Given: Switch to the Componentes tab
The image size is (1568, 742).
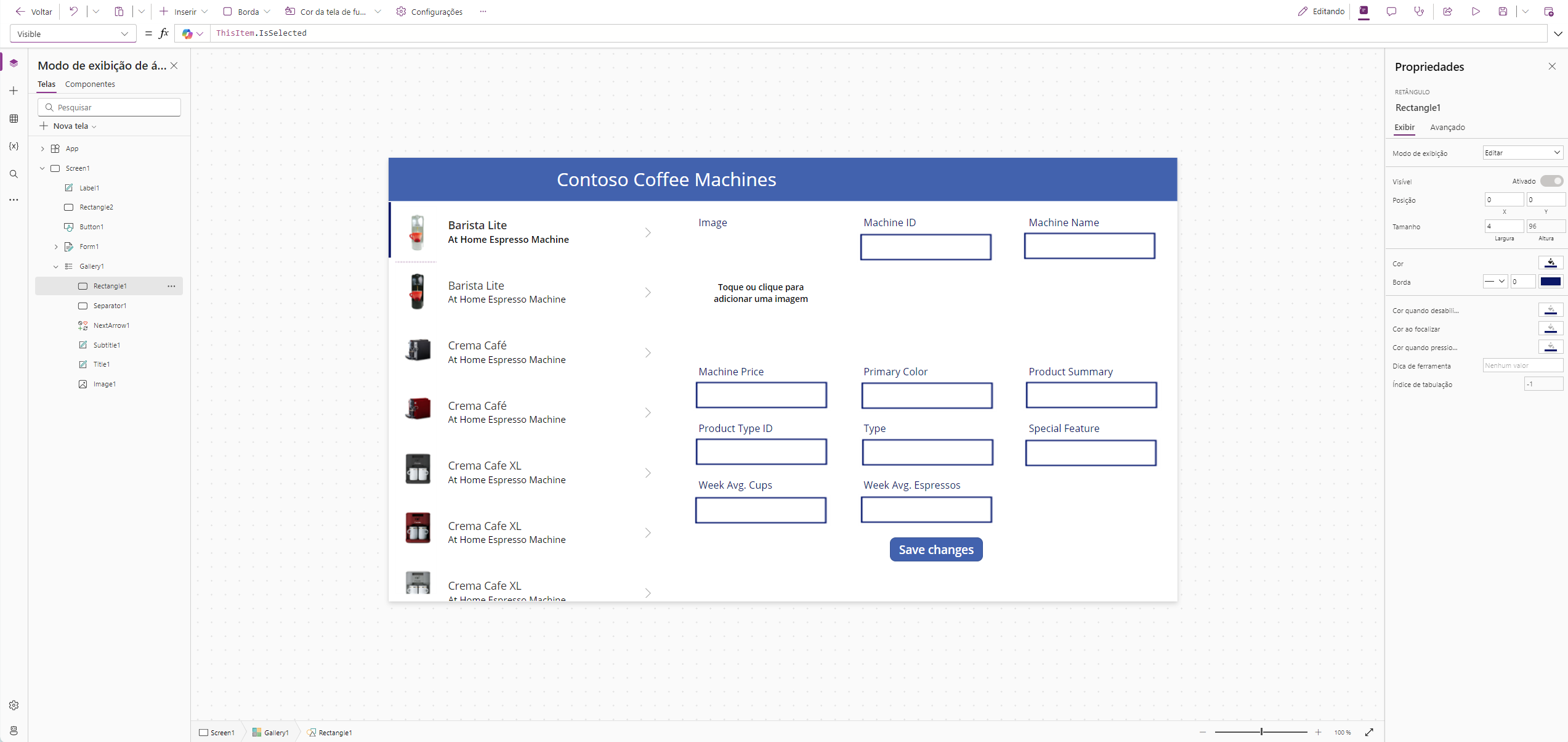Looking at the screenshot, I should (90, 84).
